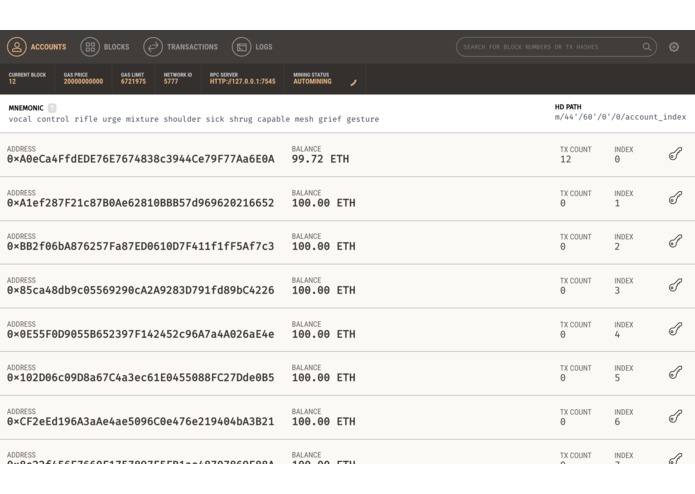This screenshot has width=695, height=494.
Task: Click the 100.00 ETH balance of index 4
Action: point(323,334)
